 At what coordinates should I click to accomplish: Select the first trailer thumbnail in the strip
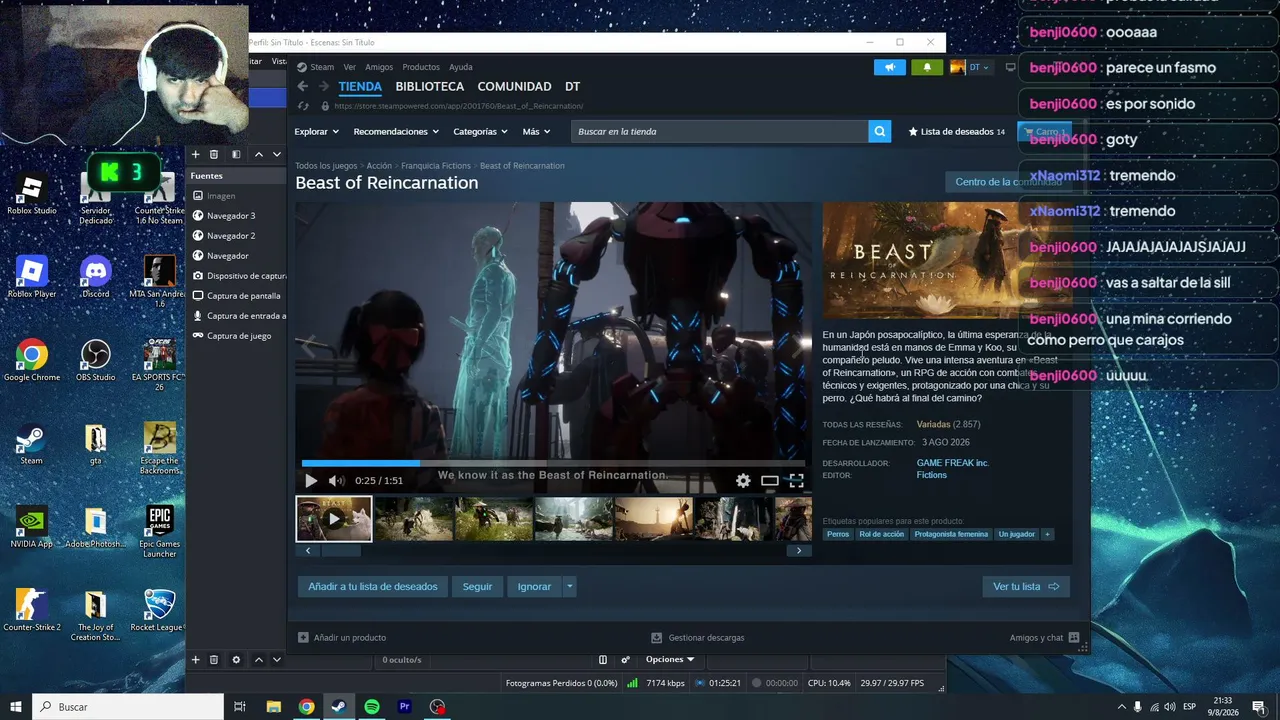click(x=334, y=519)
